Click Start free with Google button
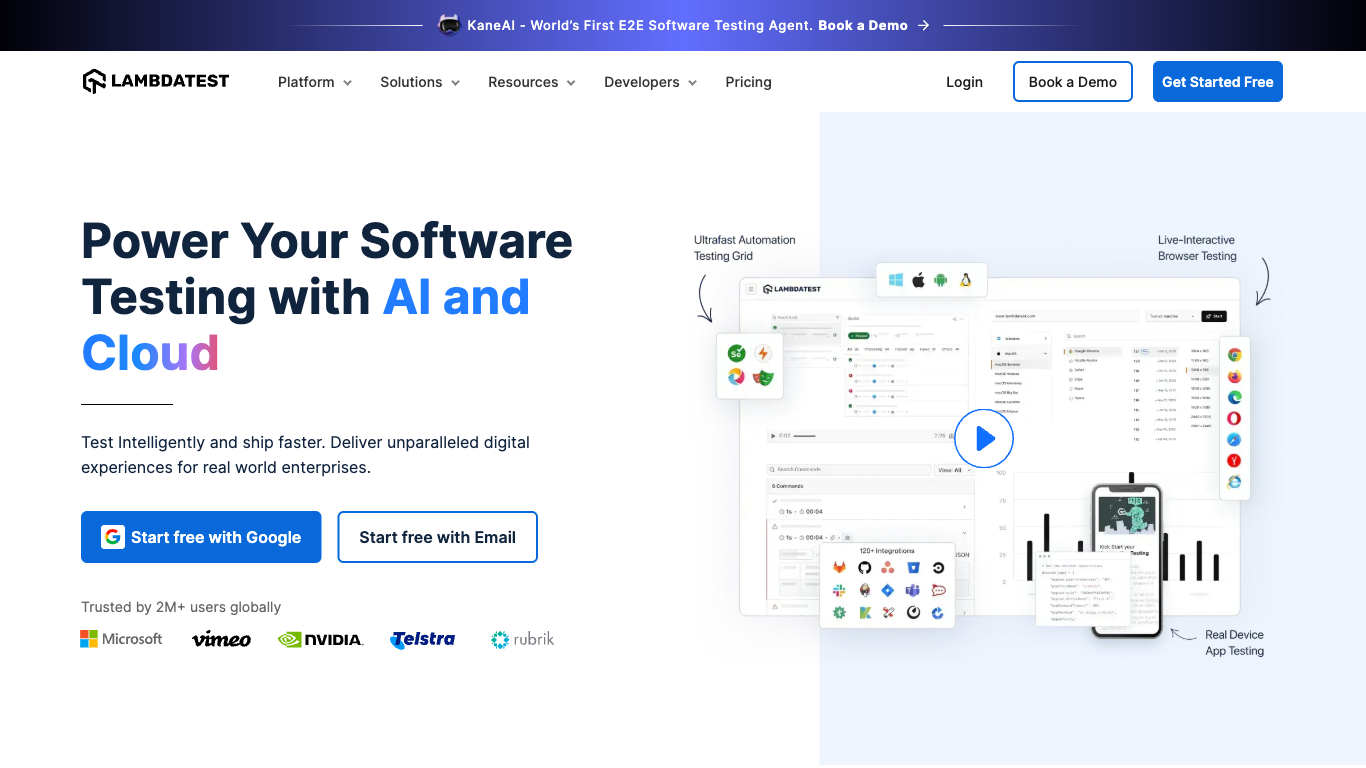Image resolution: width=1366 pixels, height=768 pixels. (x=201, y=537)
